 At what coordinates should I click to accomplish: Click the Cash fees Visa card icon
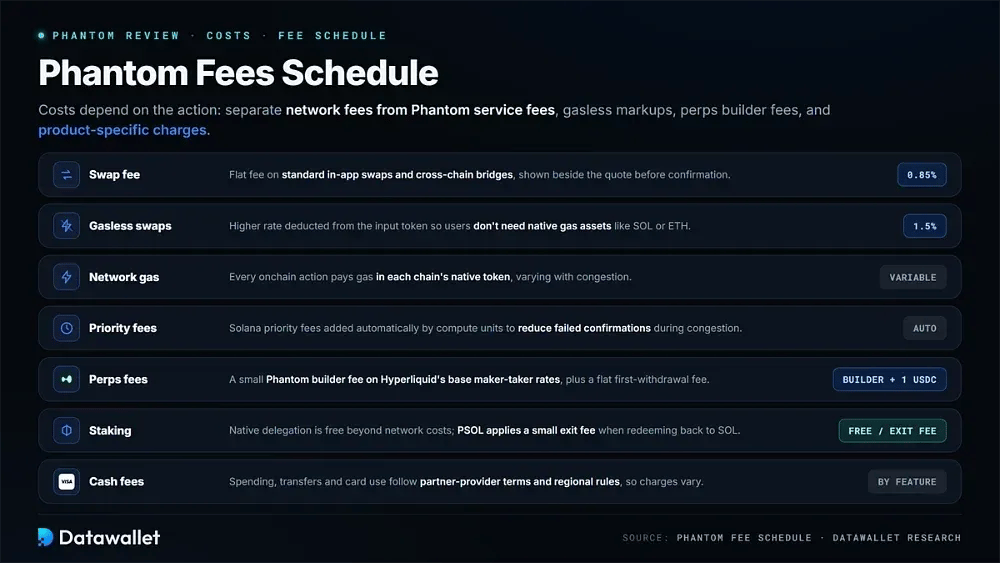click(x=66, y=481)
